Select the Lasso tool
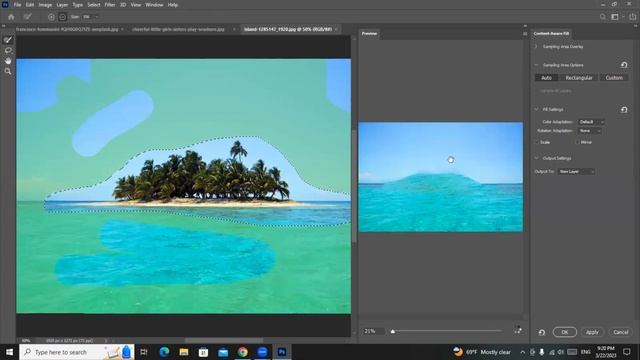Screen dimensions: 640x360 click(x=8, y=50)
